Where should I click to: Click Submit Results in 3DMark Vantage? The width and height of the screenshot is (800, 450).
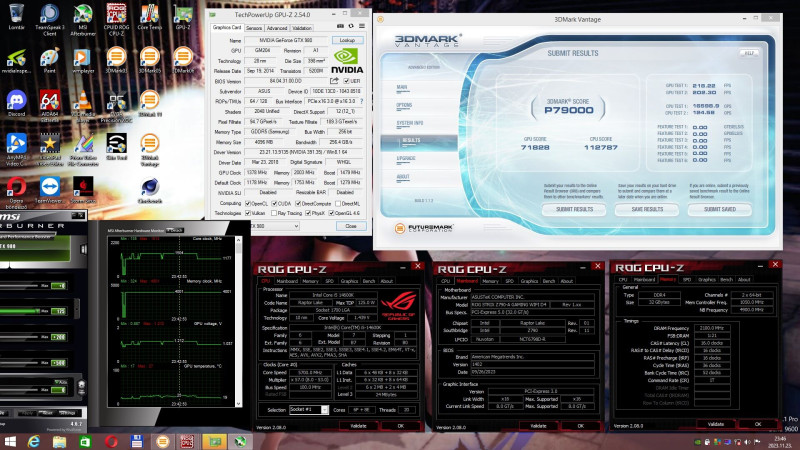tap(574, 209)
